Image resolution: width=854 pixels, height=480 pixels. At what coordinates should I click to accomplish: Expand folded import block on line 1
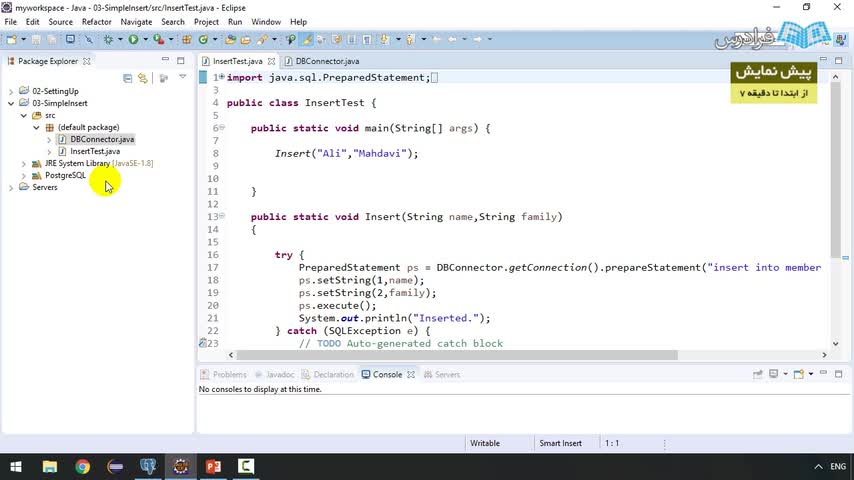coord(222,77)
